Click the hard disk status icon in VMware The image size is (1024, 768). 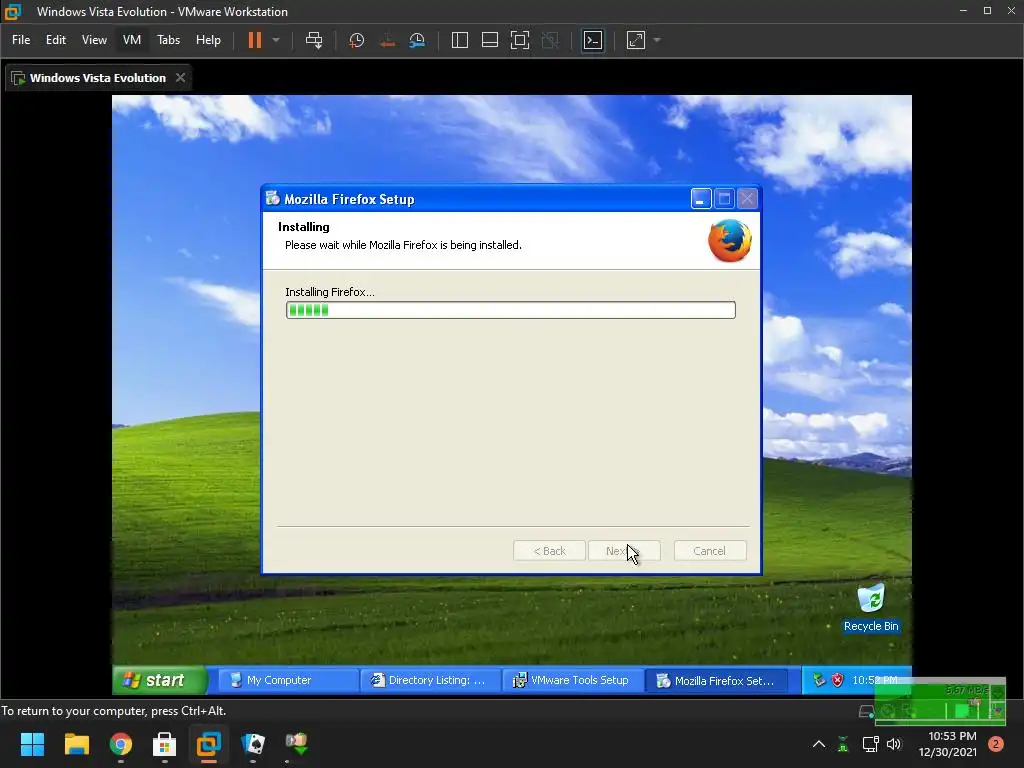(x=866, y=711)
